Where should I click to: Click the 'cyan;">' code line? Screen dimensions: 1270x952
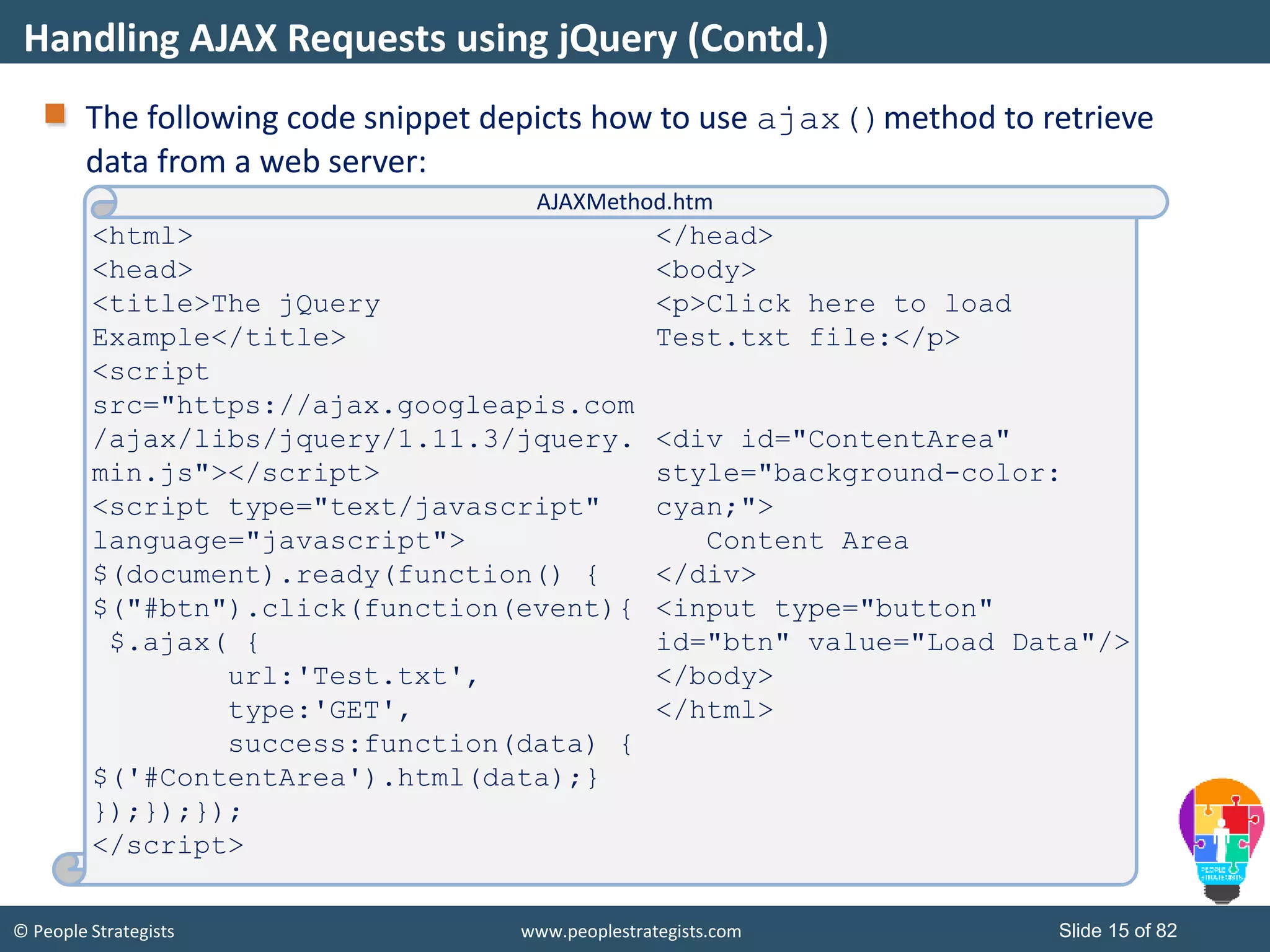(714, 508)
